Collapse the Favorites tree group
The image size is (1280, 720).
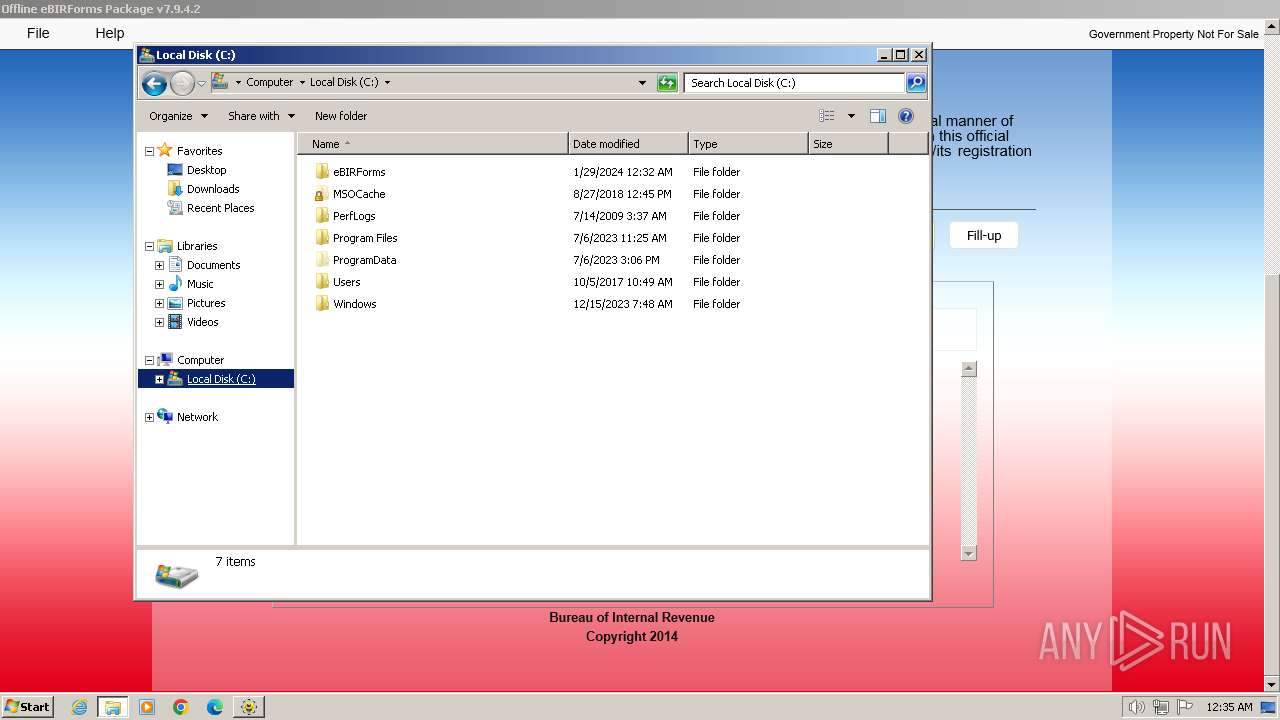[149, 151]
